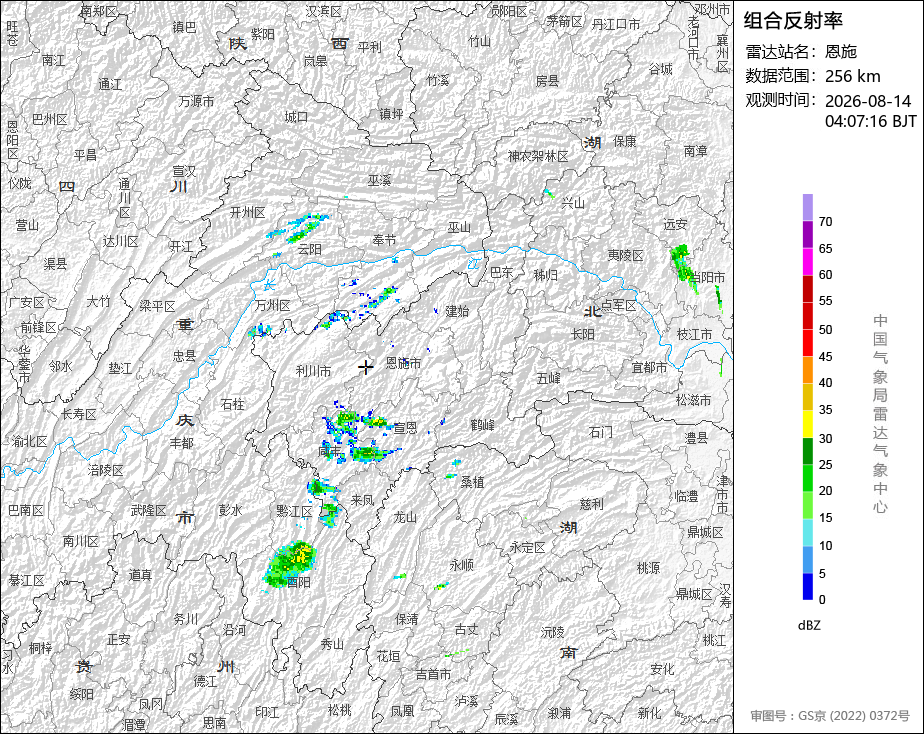Click the black radar station cross marker

(x=366, y=367)
